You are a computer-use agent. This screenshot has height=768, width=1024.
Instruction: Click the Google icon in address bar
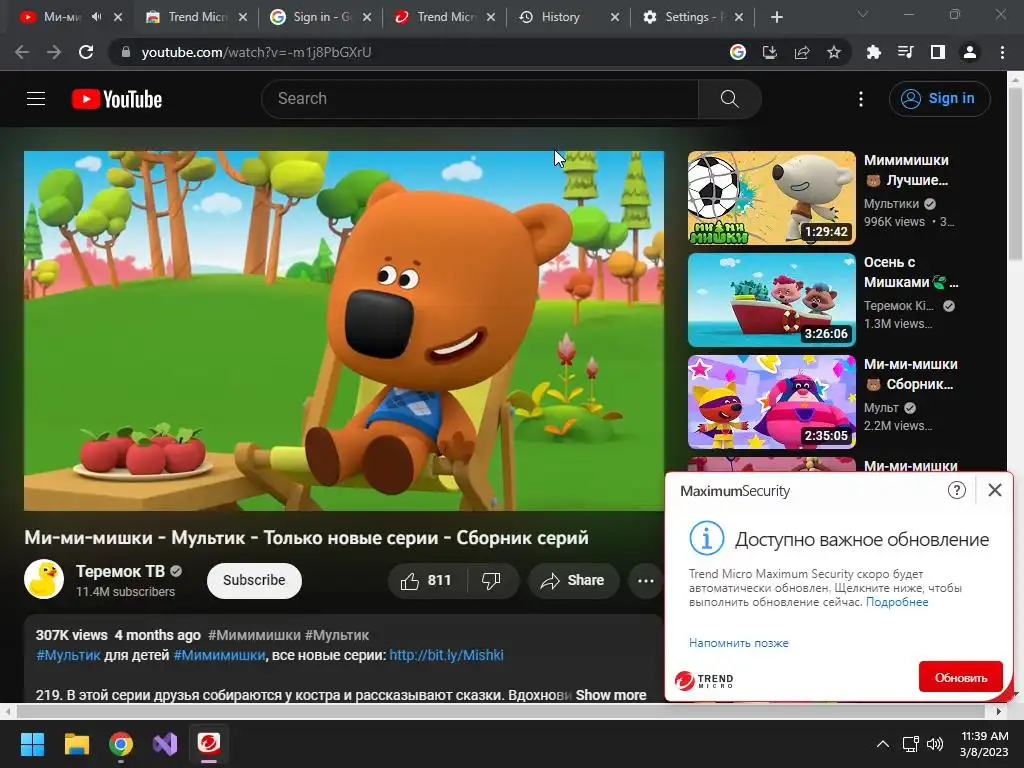738,52
